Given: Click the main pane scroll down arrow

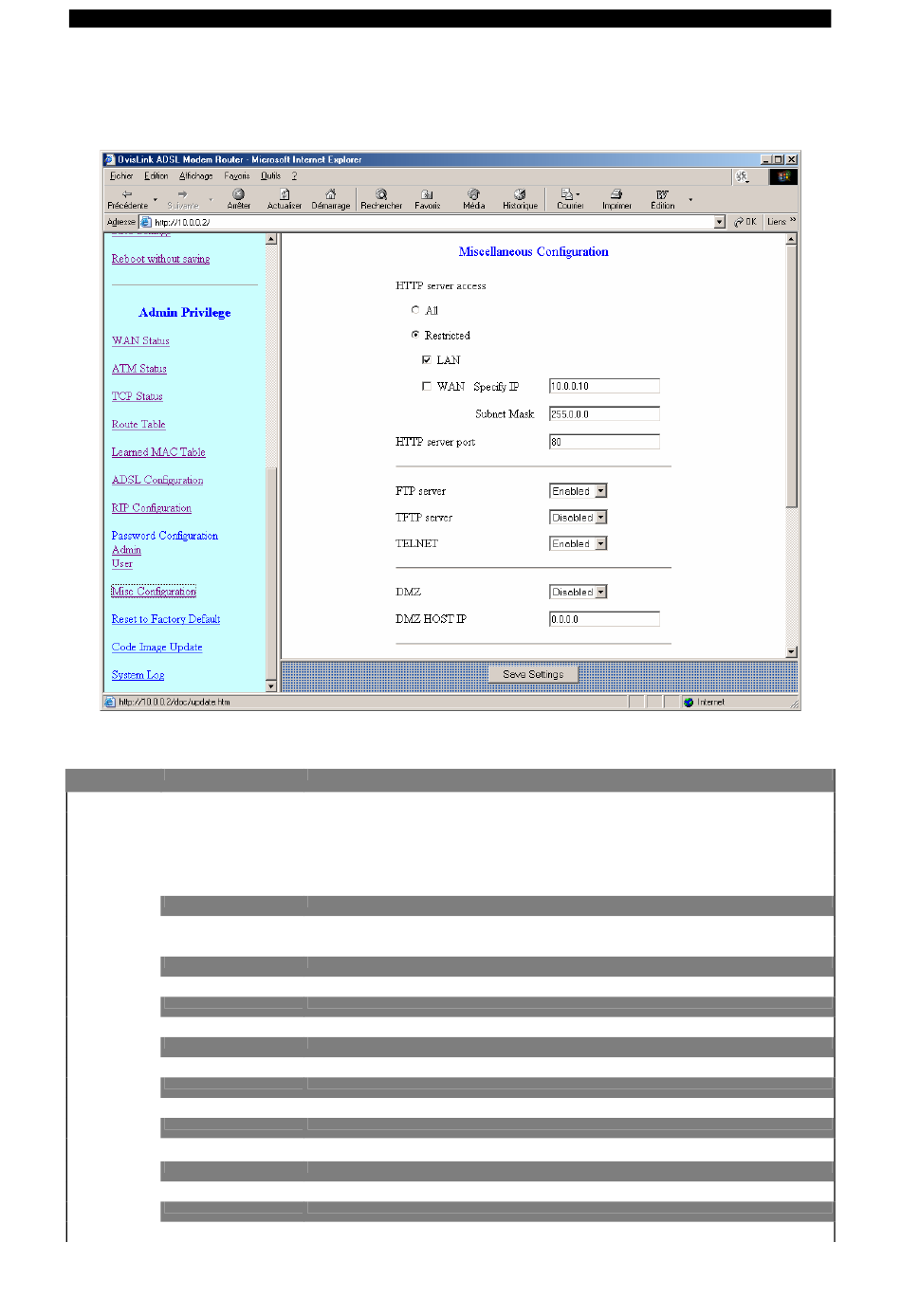Looking at the screenshot, I should pos(792,652).
